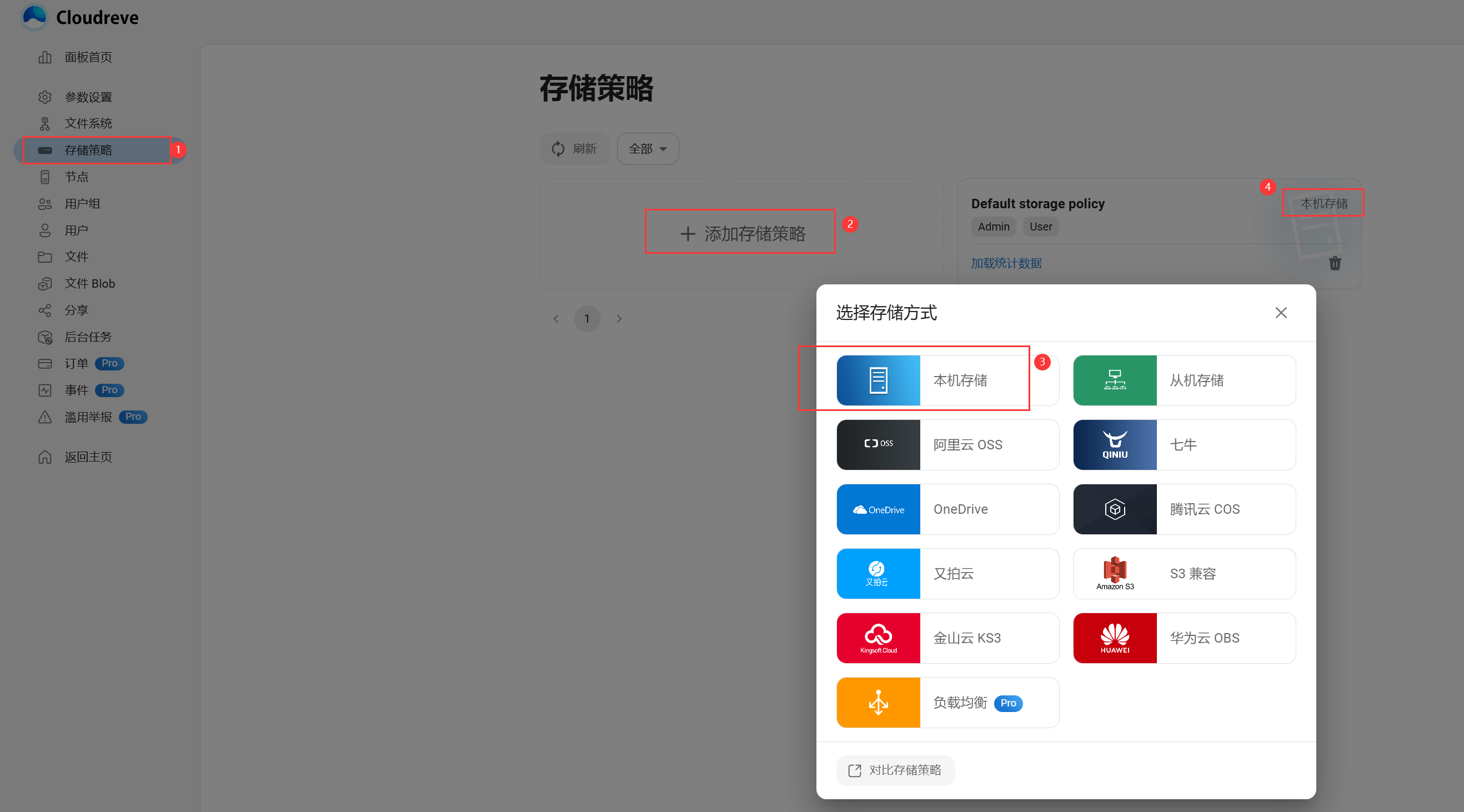The image size is (1464, 812).
Task: Click the 存储策略 page heading
Action: point(596,88)
